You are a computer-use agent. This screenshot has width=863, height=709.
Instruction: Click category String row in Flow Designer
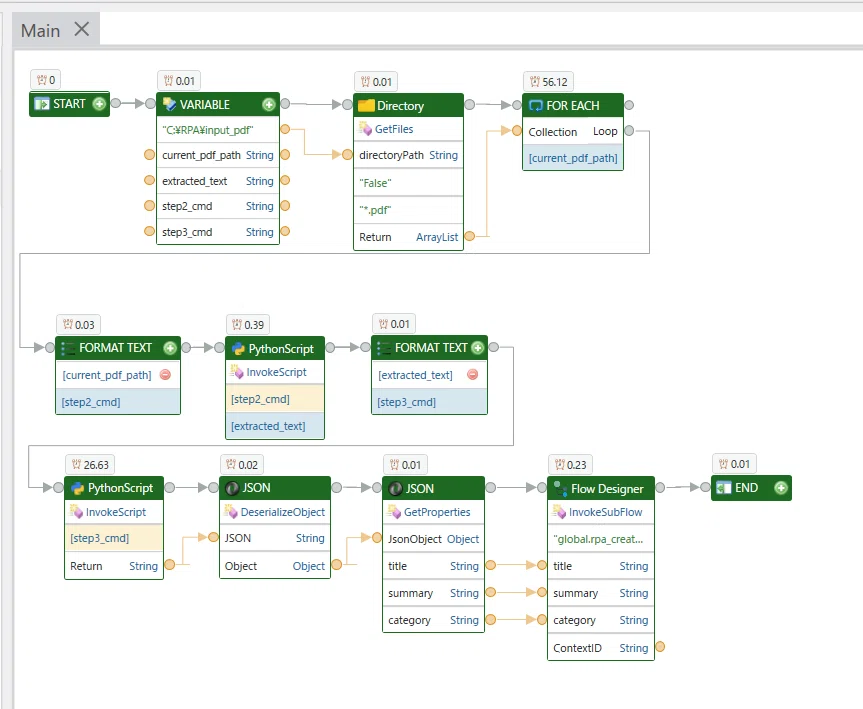point(600,620)
